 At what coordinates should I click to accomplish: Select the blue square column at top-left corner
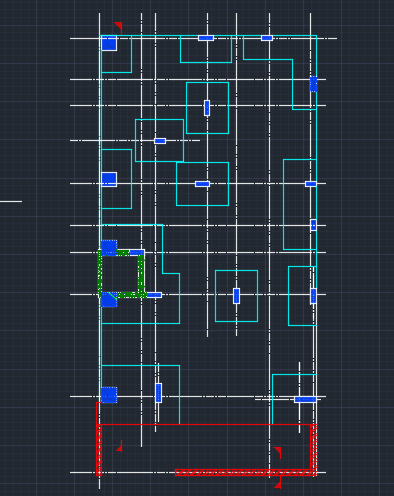109,43
